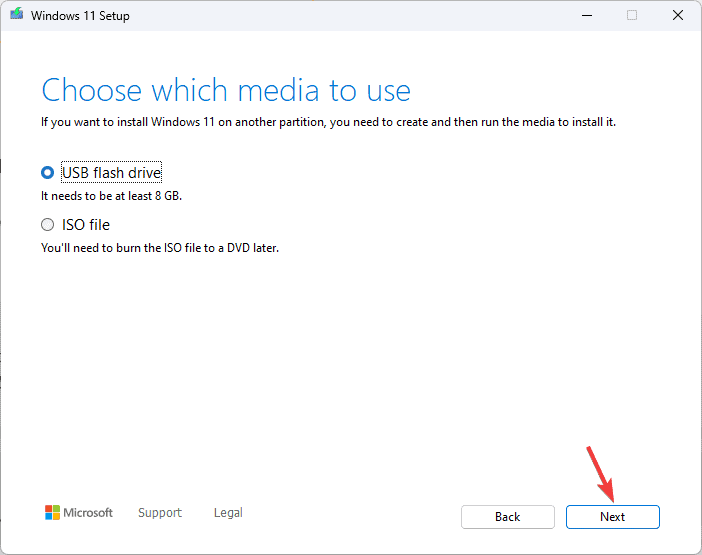Click 'It needs to be at least 8 GB.' text
This screenshot has height=555, width=702.
[111, 196]
